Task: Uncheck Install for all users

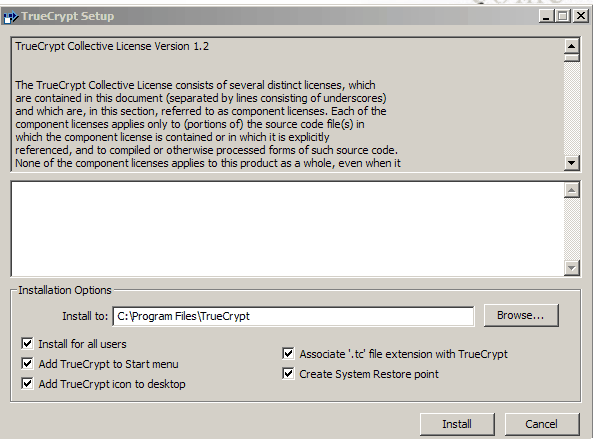Action: point(27,343)
